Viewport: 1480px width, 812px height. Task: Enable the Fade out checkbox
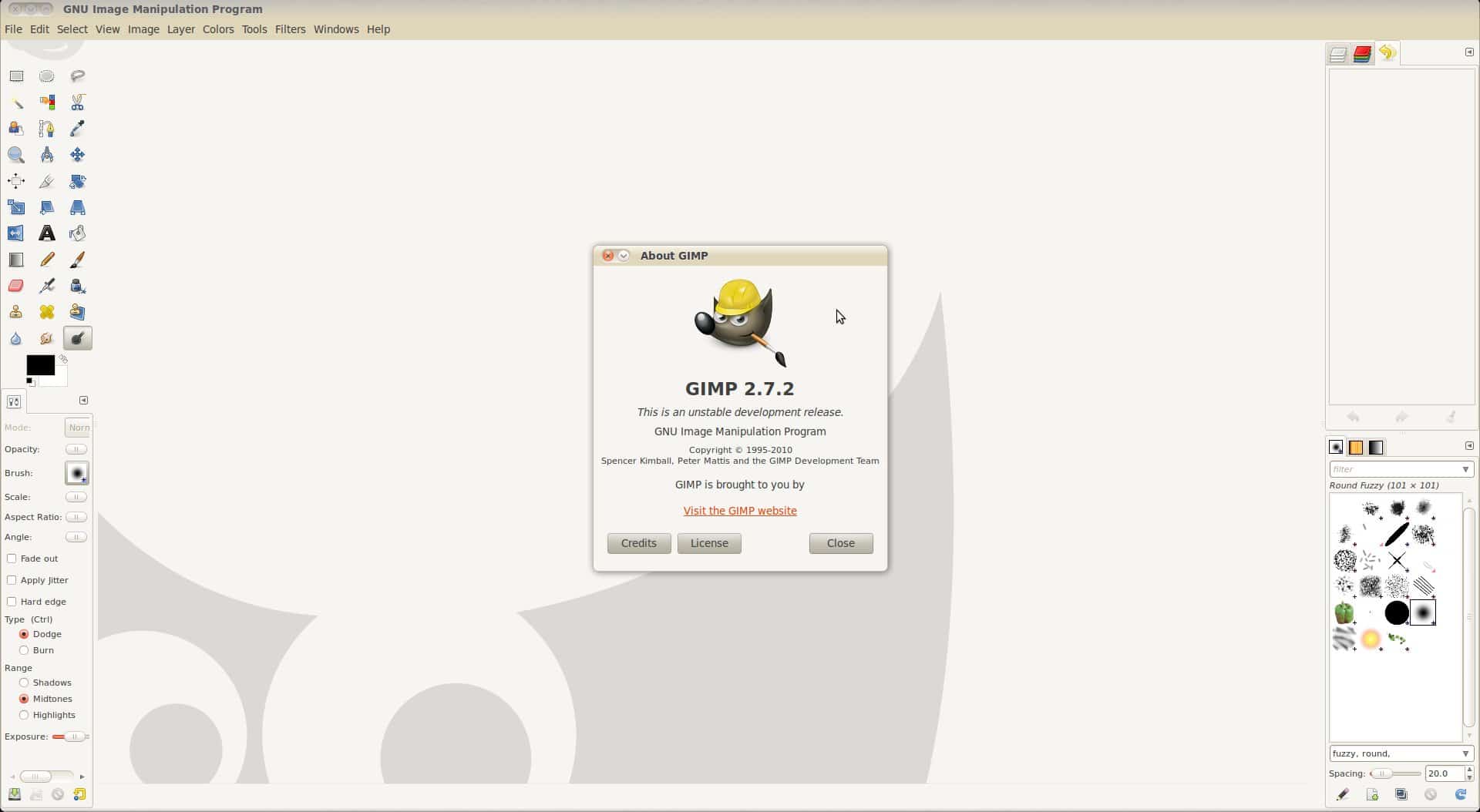tap(12, 559)
